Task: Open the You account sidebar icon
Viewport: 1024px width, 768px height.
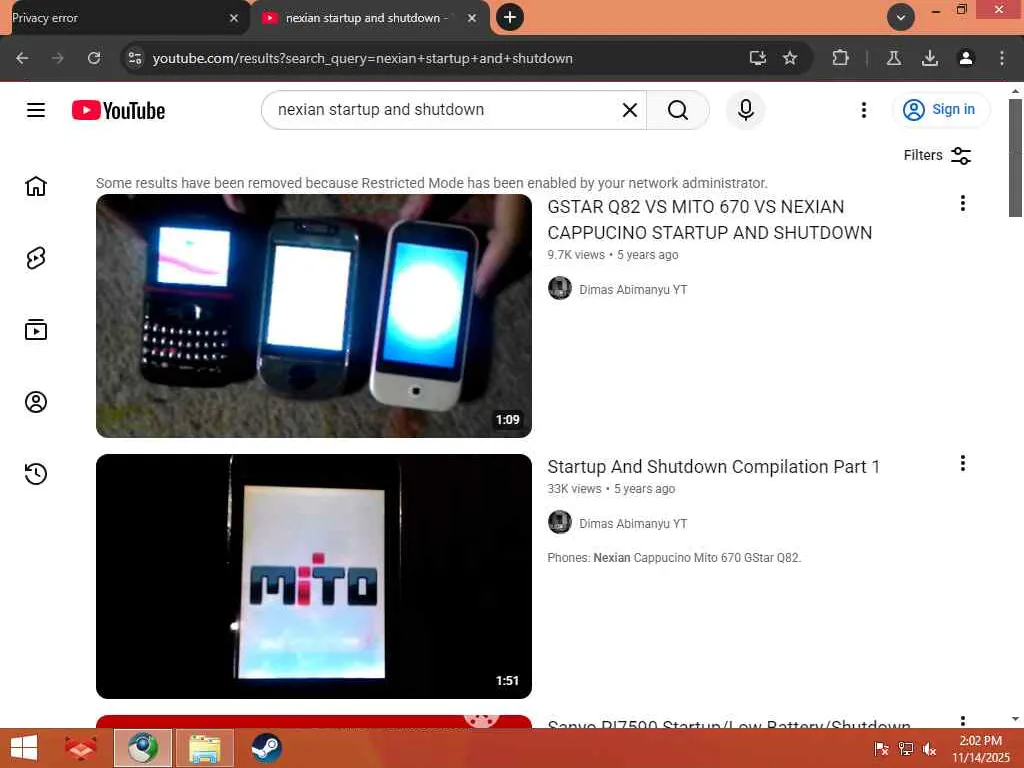Action: click(36, 402)
